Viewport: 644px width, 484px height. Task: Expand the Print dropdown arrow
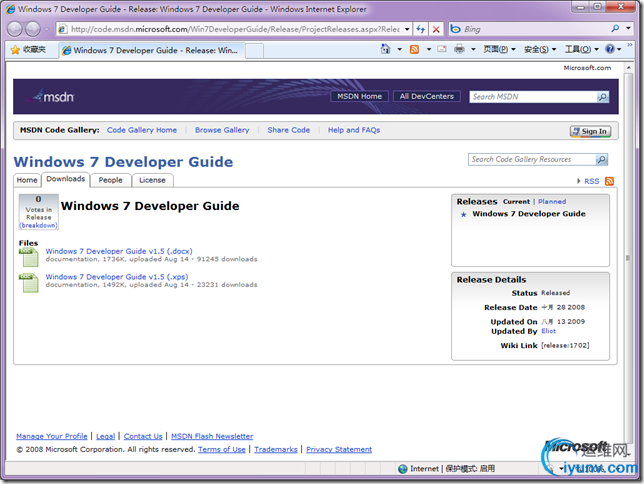(x=473, y=49)
